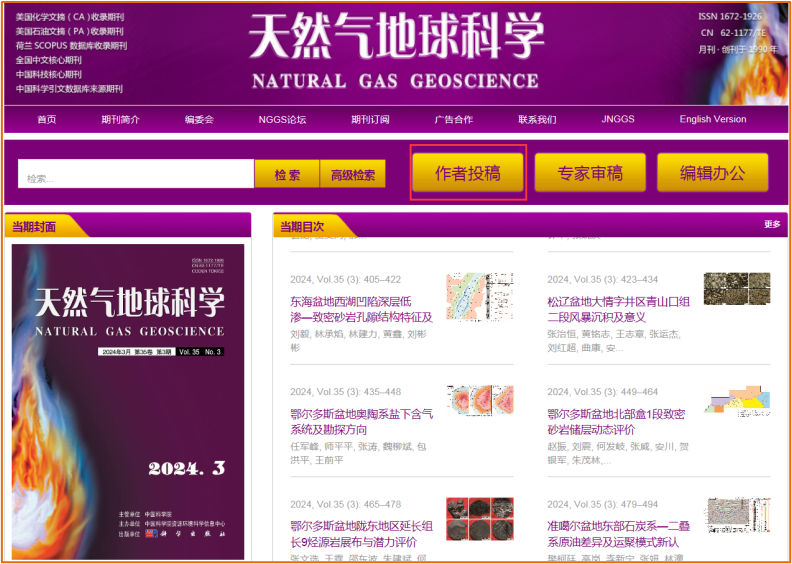Click thumbnail for the 盒1段致密砂岩储层 article

pos(737,402)
